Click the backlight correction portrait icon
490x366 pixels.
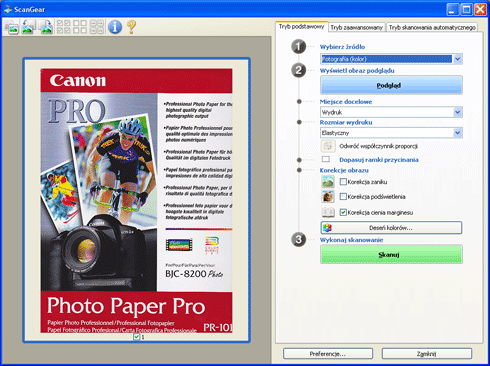coord(328,196)
